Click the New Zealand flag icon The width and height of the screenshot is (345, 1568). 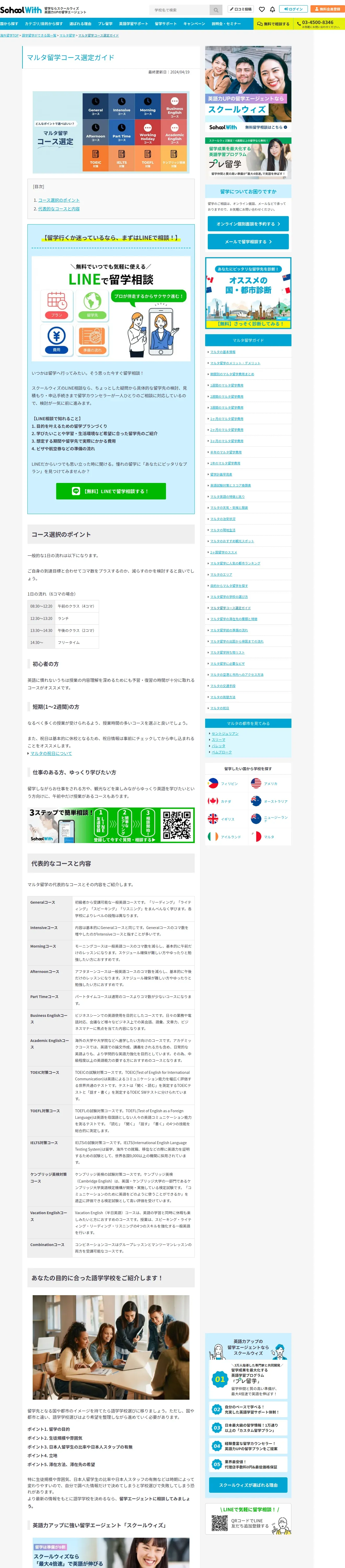256,819
